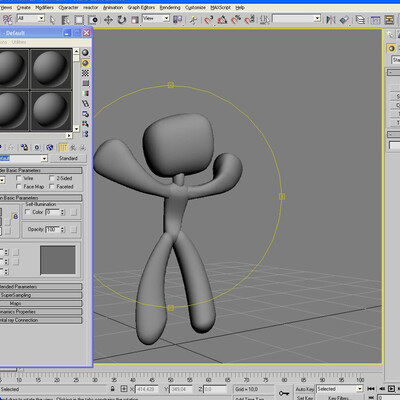Screen dimensions: 400x400
Task: Activate the Select and Rotate tool
Action: pos(121,20)
